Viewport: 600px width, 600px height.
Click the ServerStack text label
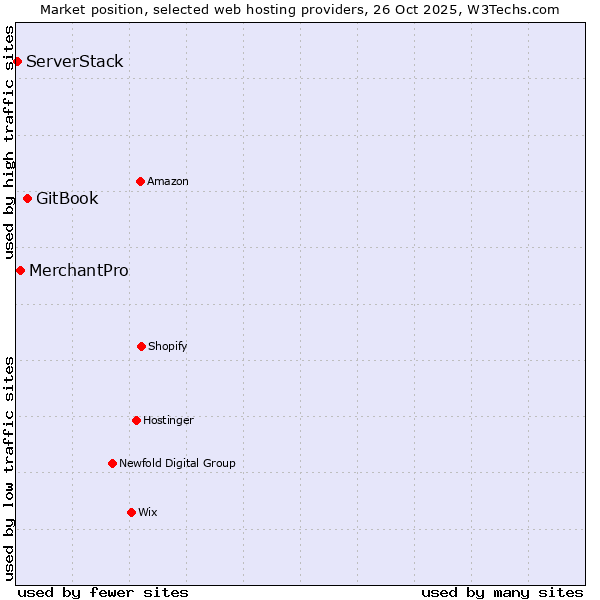(x=75, y=62)
